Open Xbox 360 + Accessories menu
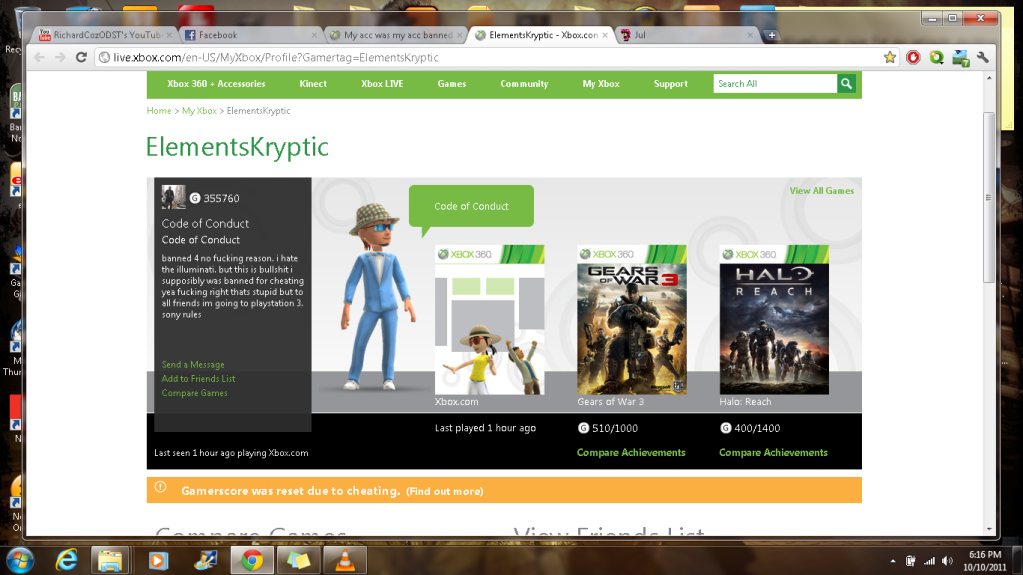 (216, 84)
